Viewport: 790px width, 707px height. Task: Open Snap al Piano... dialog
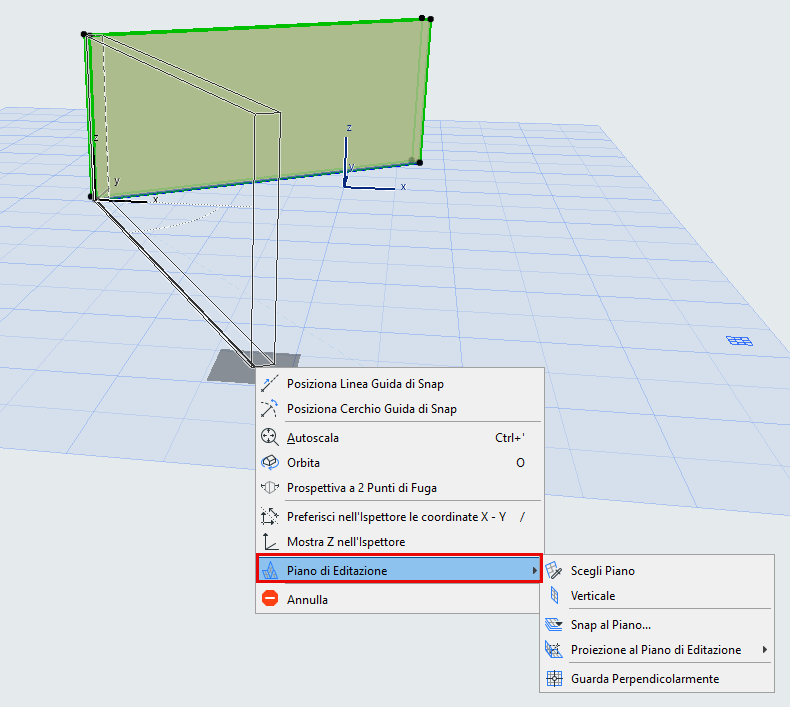click(657, 625)
